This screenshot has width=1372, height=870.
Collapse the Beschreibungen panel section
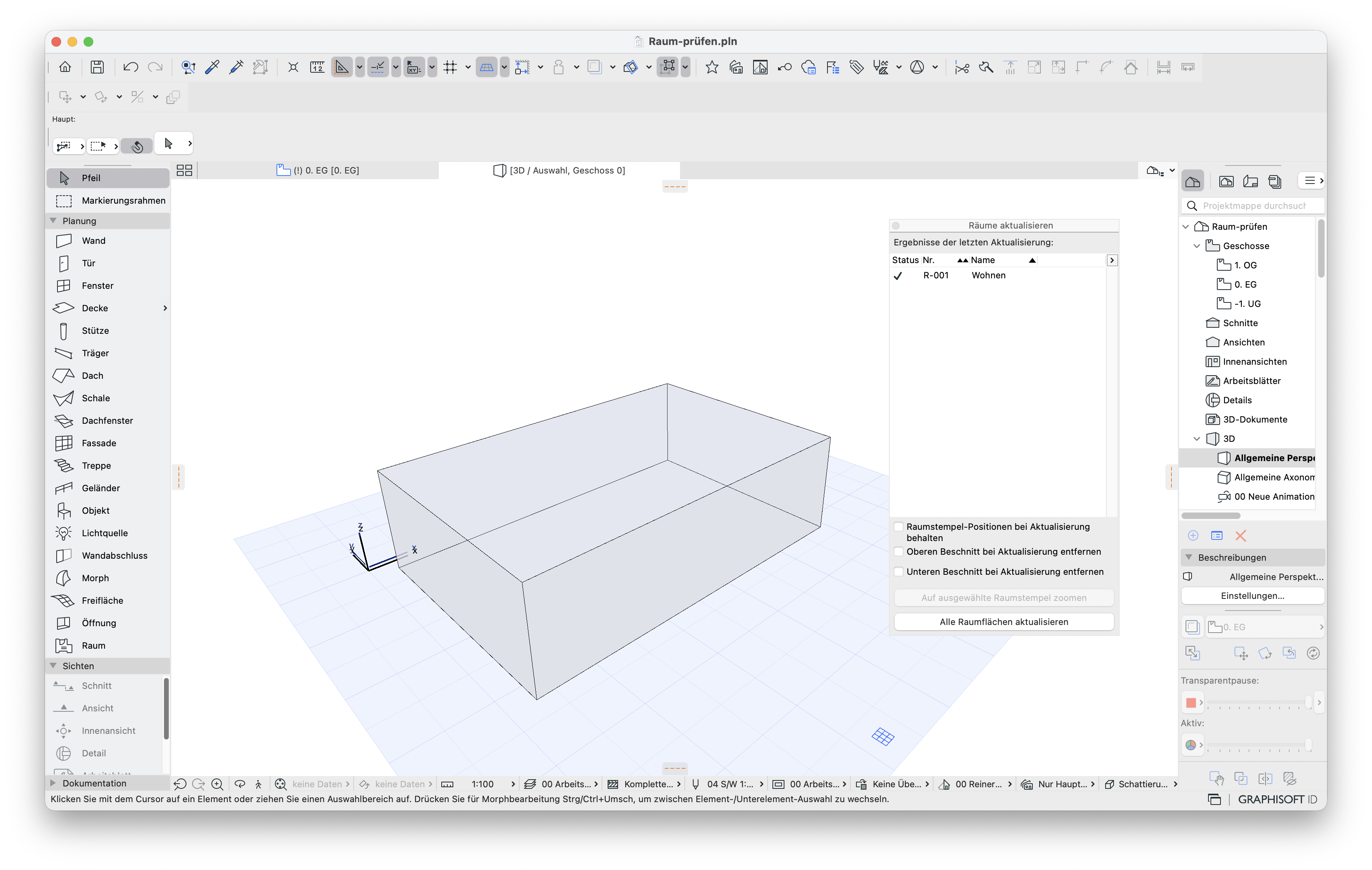(x=1188, y=558)
